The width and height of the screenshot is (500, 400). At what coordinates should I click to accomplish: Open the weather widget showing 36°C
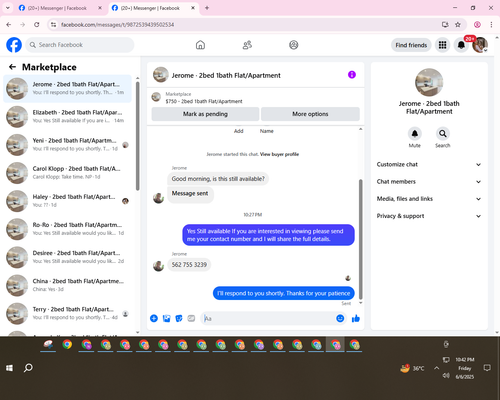[412, 368]
